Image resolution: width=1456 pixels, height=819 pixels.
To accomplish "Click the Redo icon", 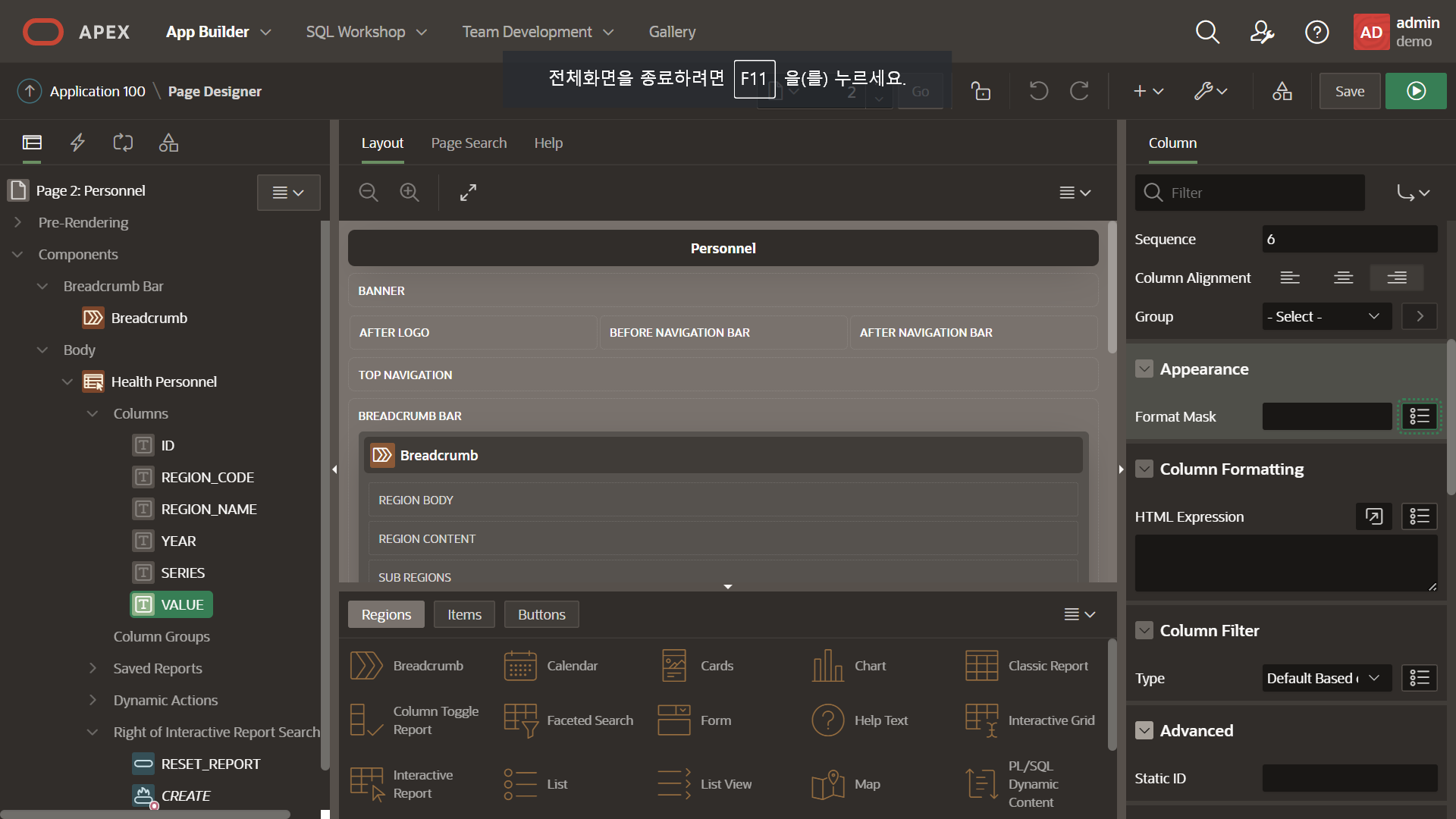I will click(1079, 91).
